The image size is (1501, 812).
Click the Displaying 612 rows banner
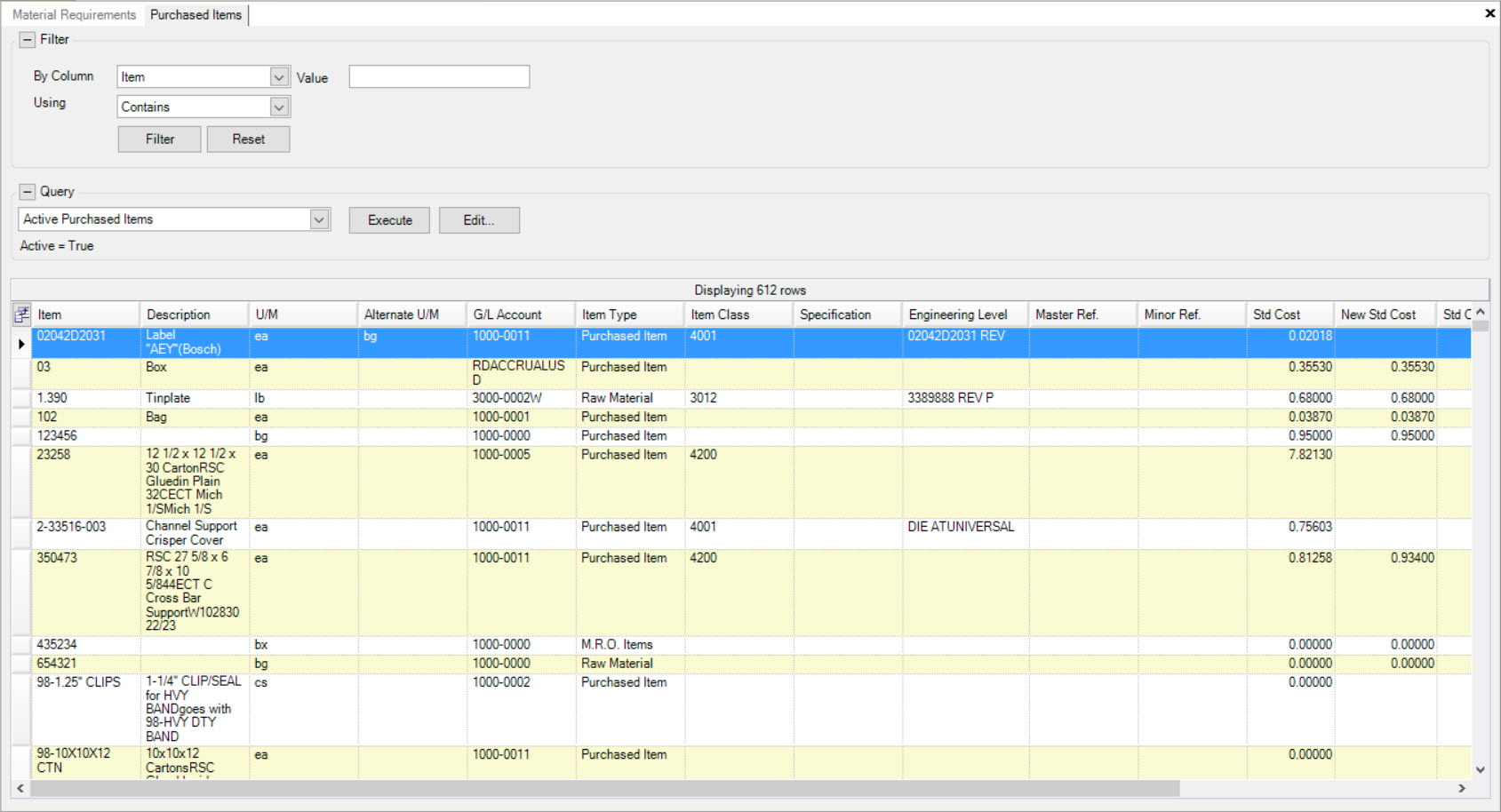click(x=750, y=290)
